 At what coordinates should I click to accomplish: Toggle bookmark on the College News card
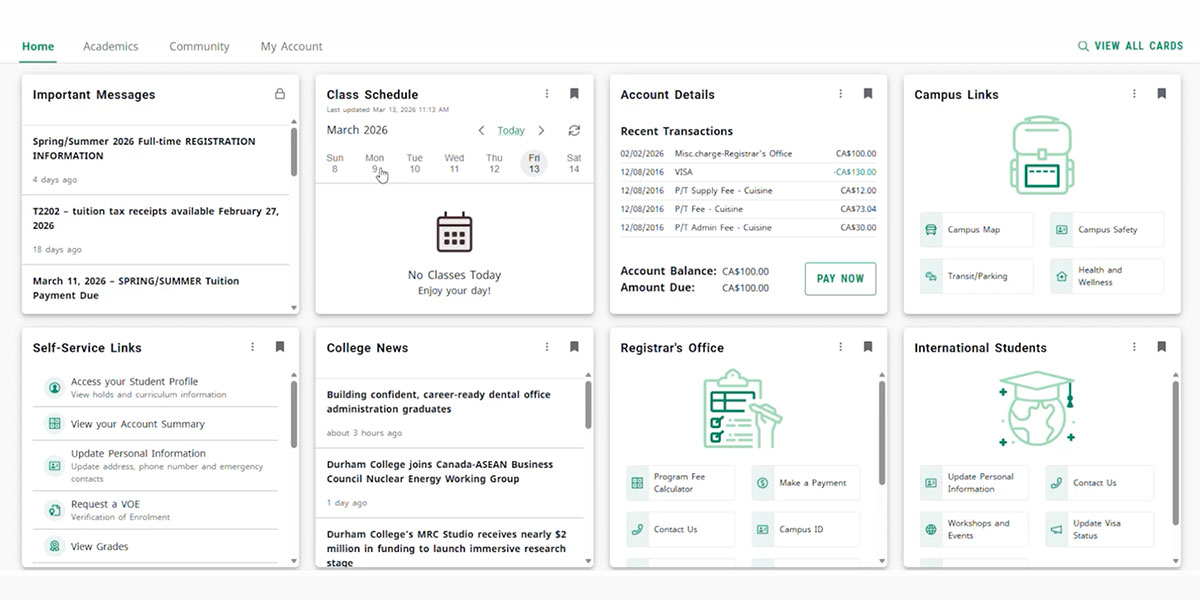click(x=574, y=347)
